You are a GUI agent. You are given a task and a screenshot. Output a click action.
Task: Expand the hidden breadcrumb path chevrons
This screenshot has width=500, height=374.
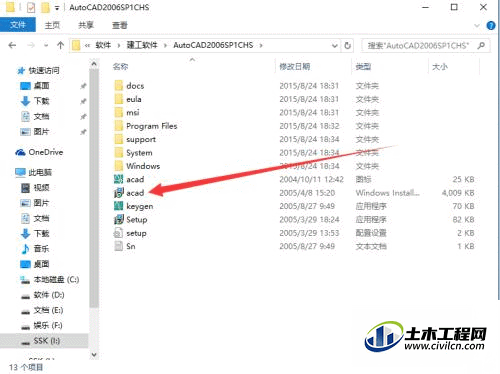point(87,45)
